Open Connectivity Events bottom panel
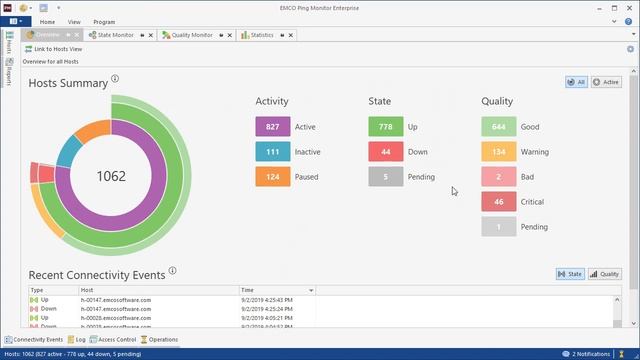Image resolution: width=640 pixels, height=360 pixels. click(x=34, y=340)
